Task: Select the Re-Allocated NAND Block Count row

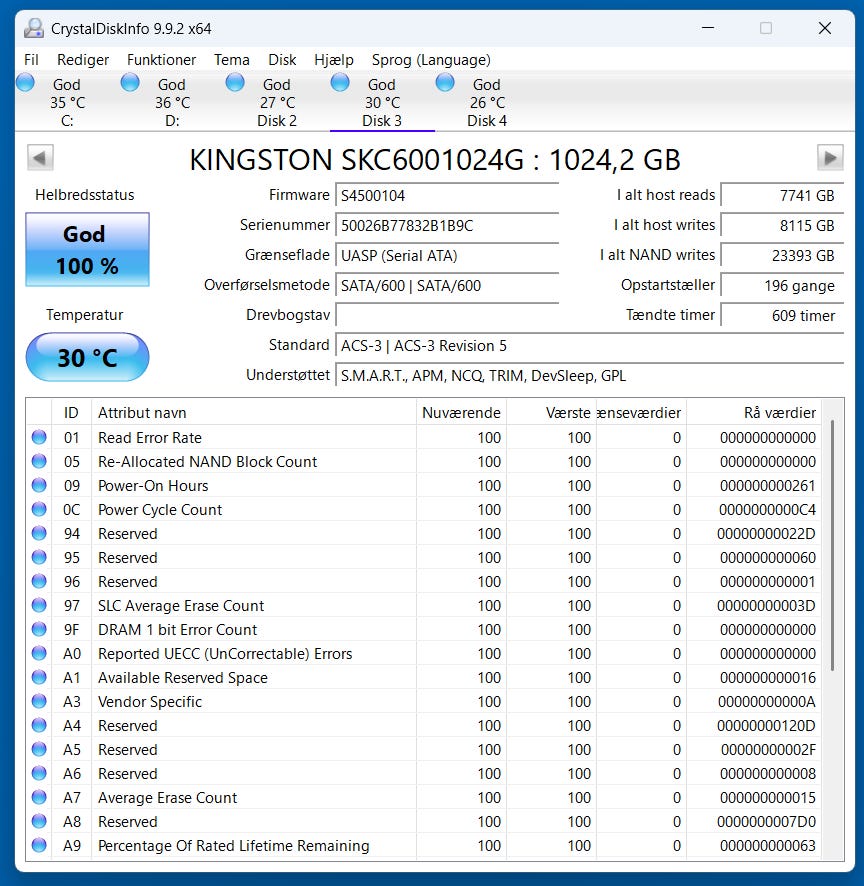Action: coord(424,461)
